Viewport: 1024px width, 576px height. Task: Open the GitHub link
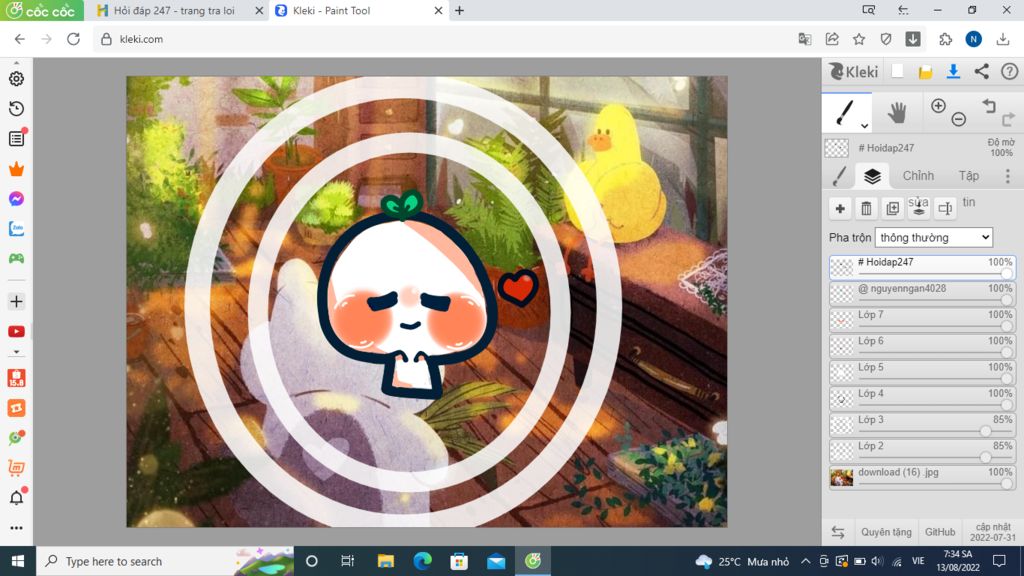pos(940,532)
